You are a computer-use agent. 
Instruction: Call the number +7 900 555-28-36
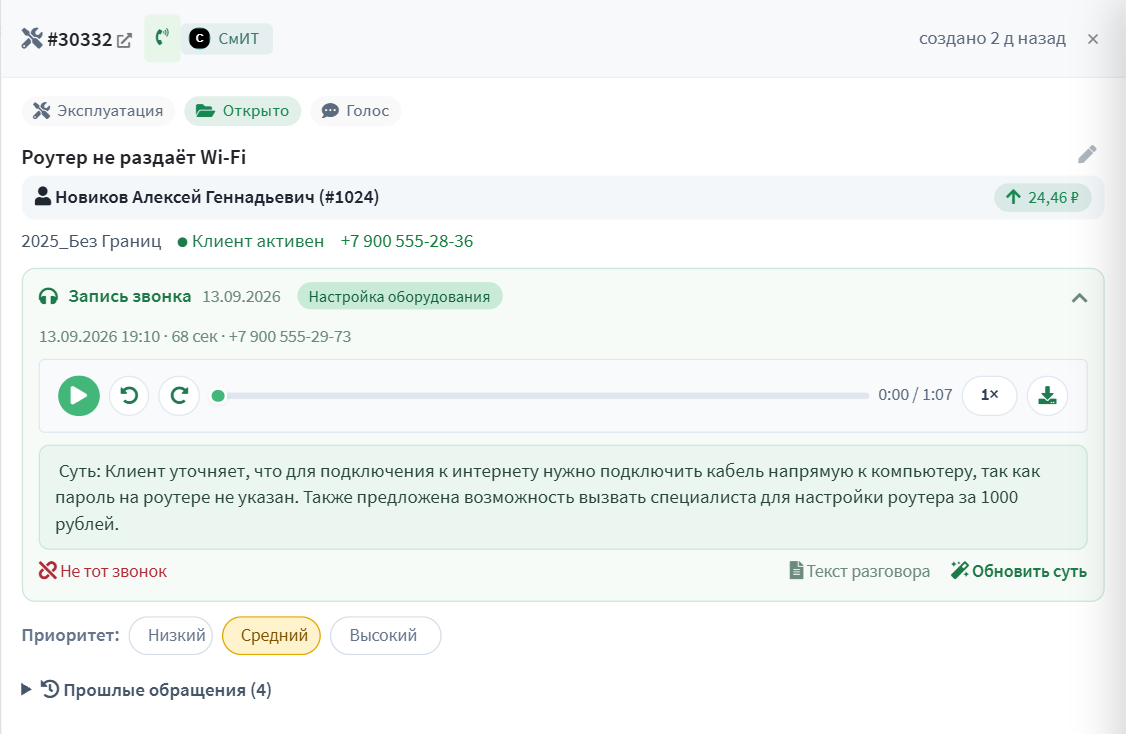pos(406,241)
